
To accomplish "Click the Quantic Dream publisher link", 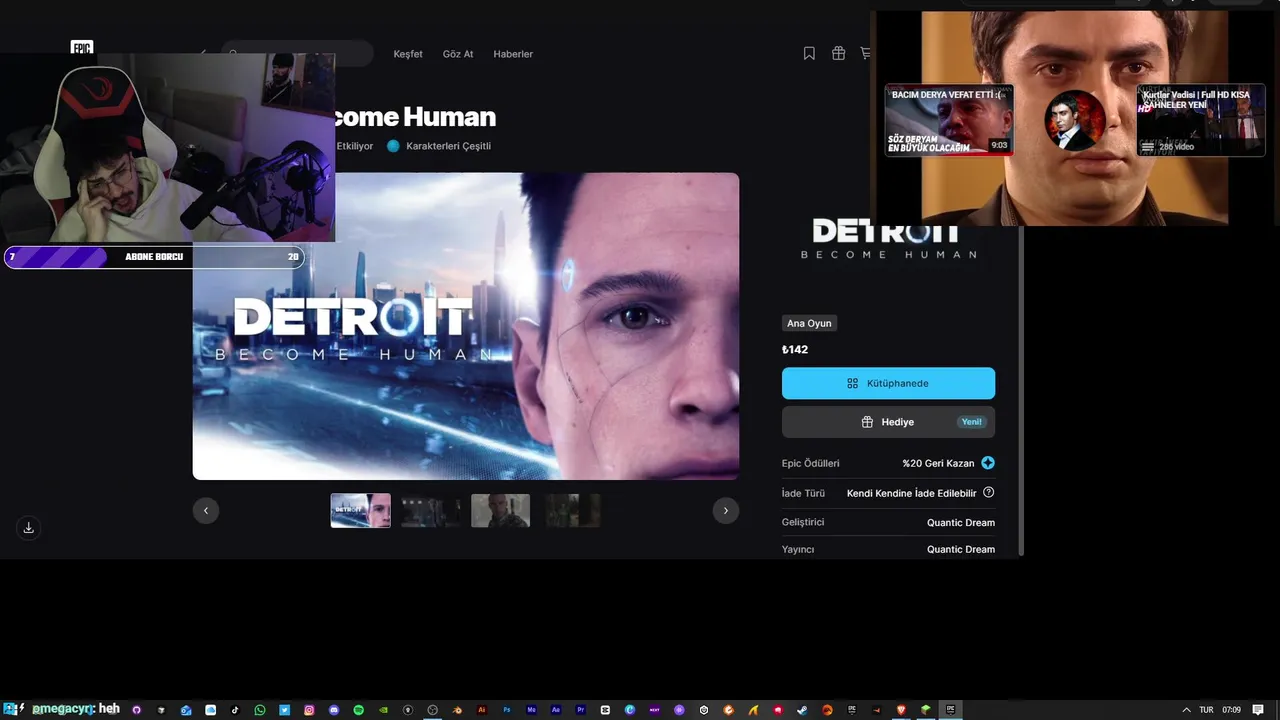I will [960, 549].
